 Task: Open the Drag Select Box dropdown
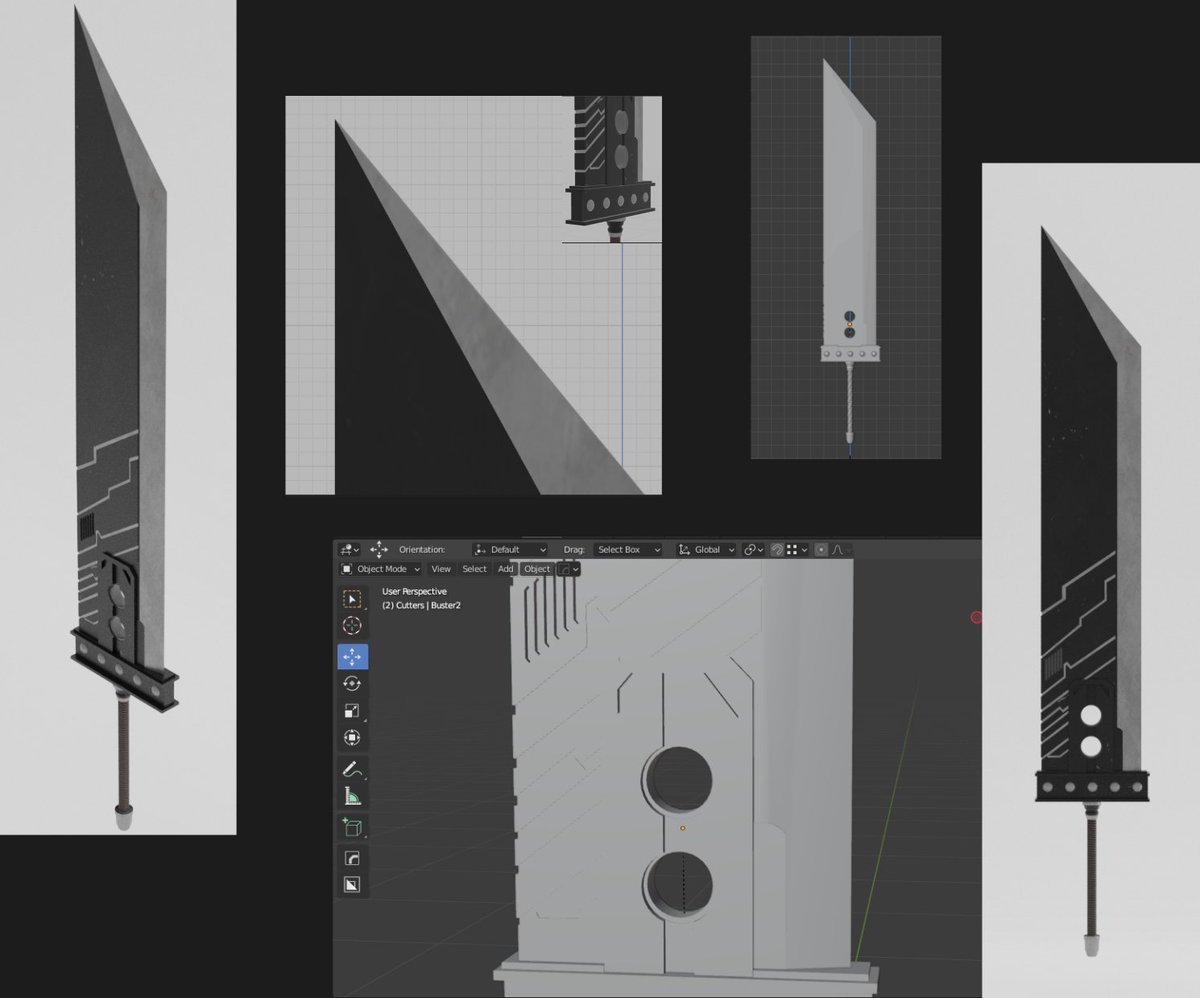(627, 550)
